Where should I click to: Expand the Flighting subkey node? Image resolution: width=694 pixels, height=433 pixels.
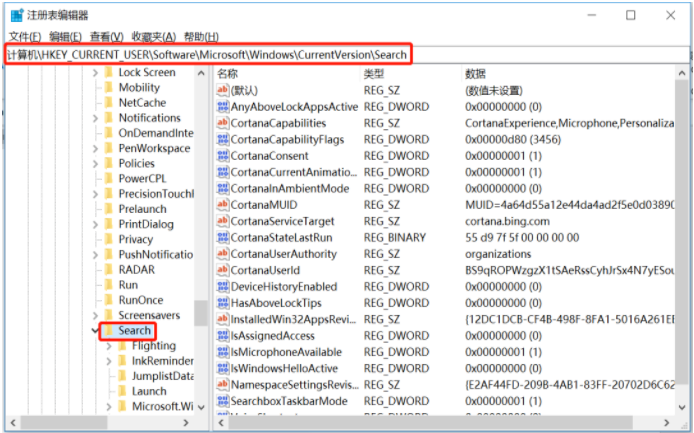[108, 346]
